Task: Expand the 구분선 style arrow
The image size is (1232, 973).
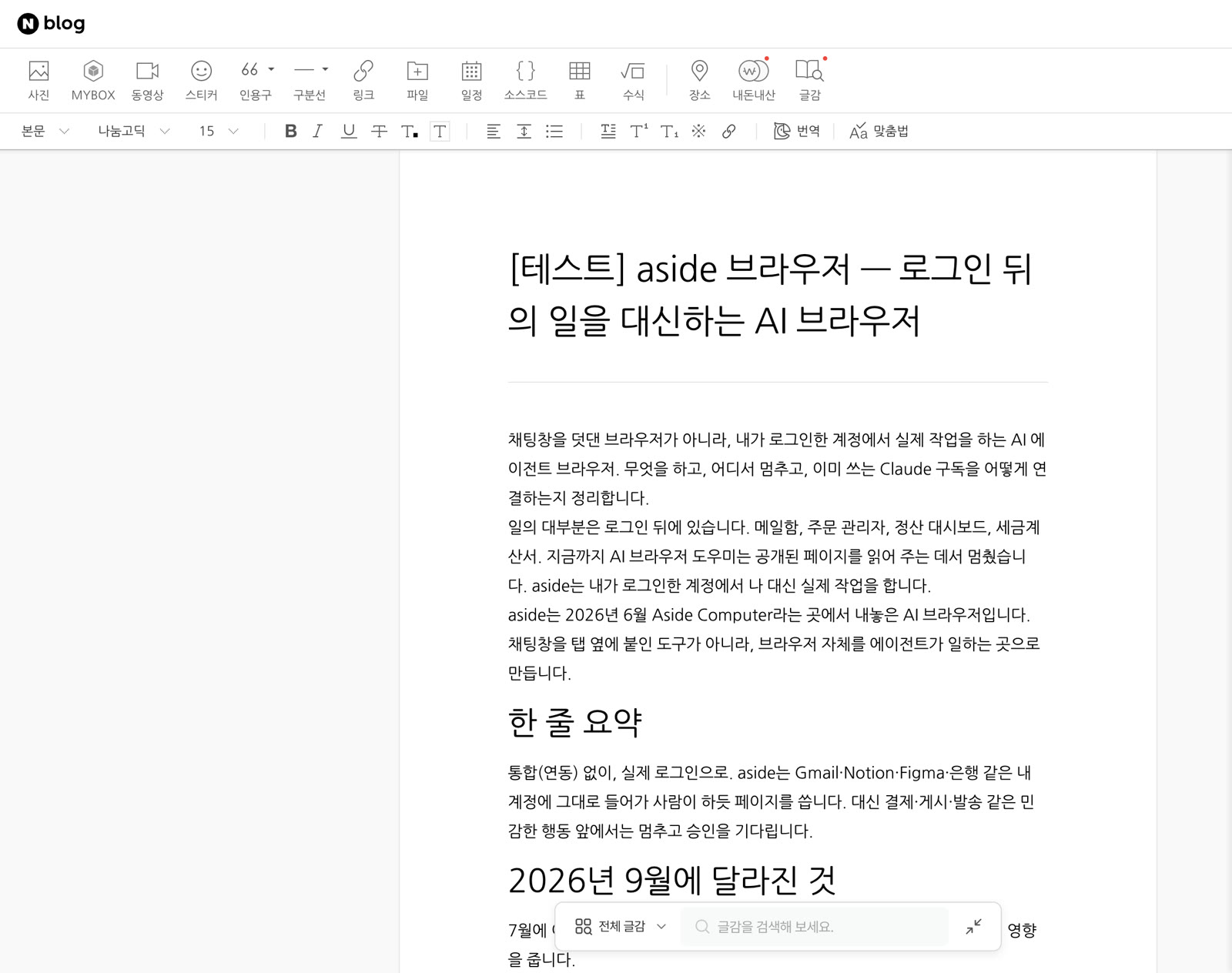Action: (x=325, y=69)
